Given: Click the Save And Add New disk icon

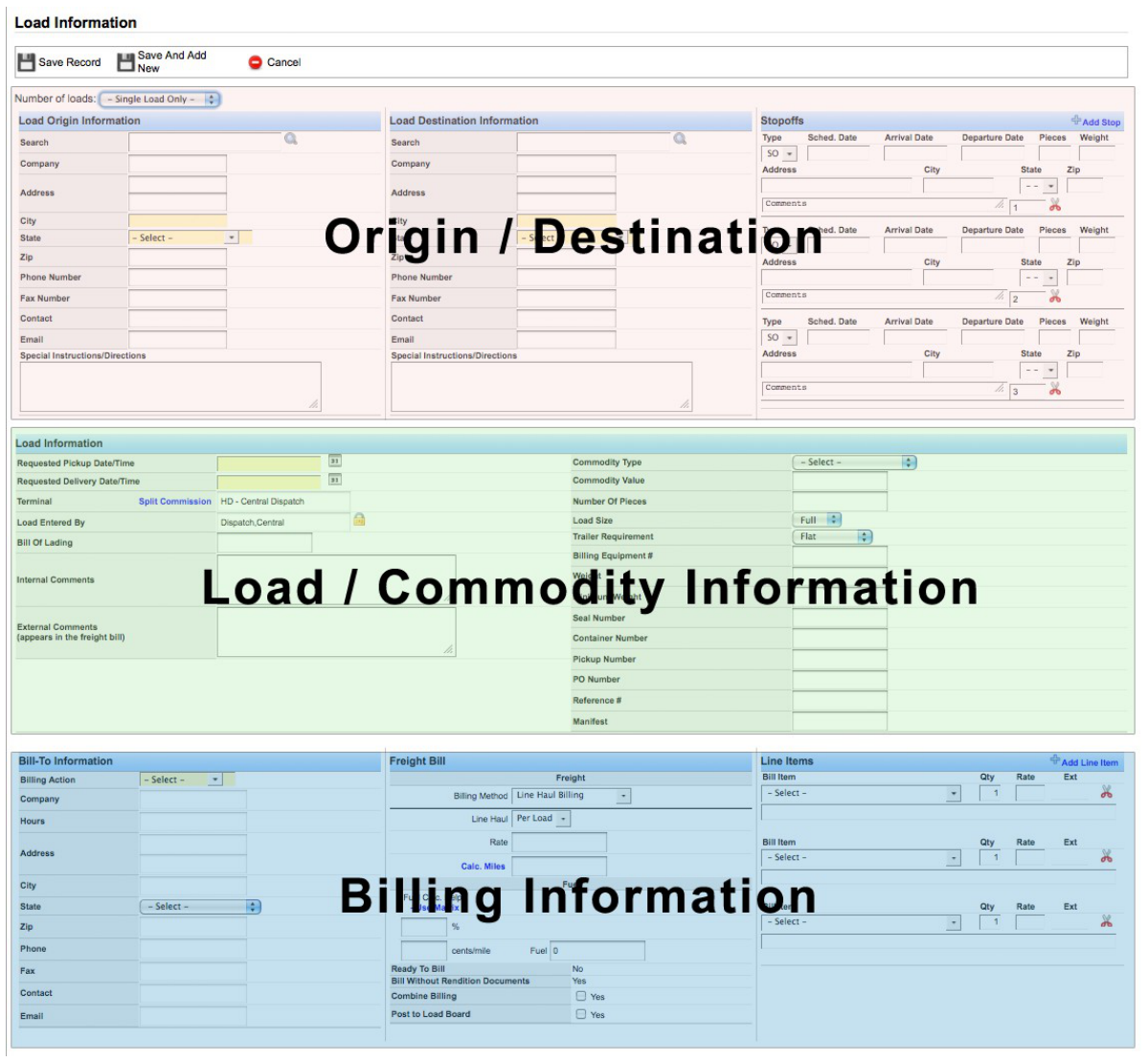Looking at the screenshot, I should (126, 62).
